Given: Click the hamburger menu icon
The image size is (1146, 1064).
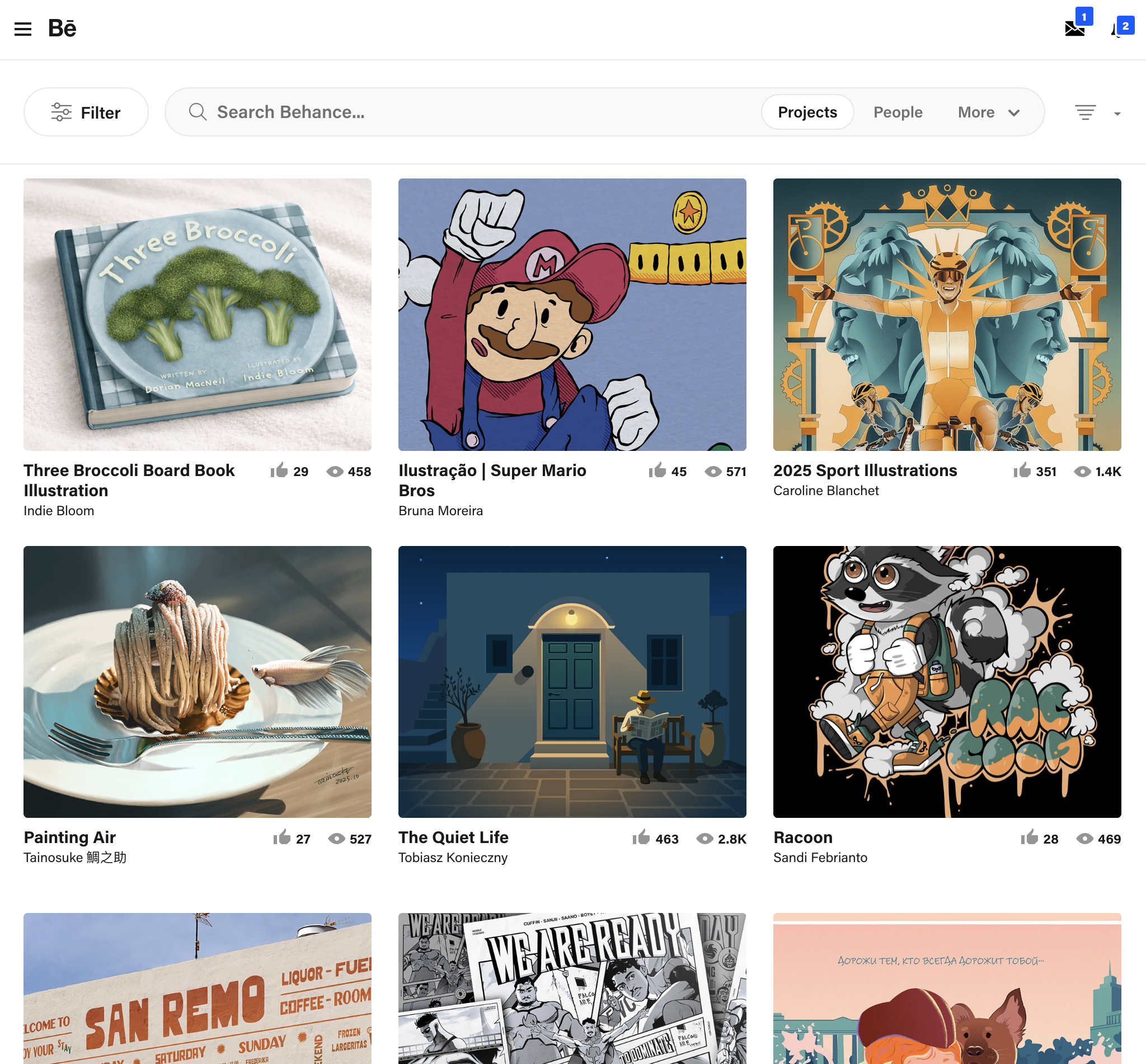Looking at the screenshot, I should tap(23, 29).
